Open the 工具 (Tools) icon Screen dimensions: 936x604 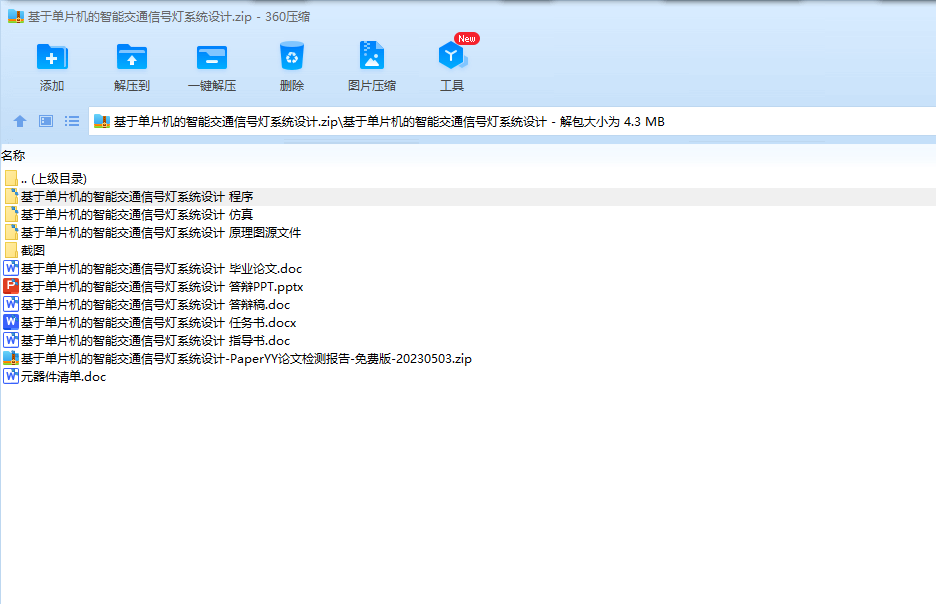pyautogui.click(x=452, y=56)
